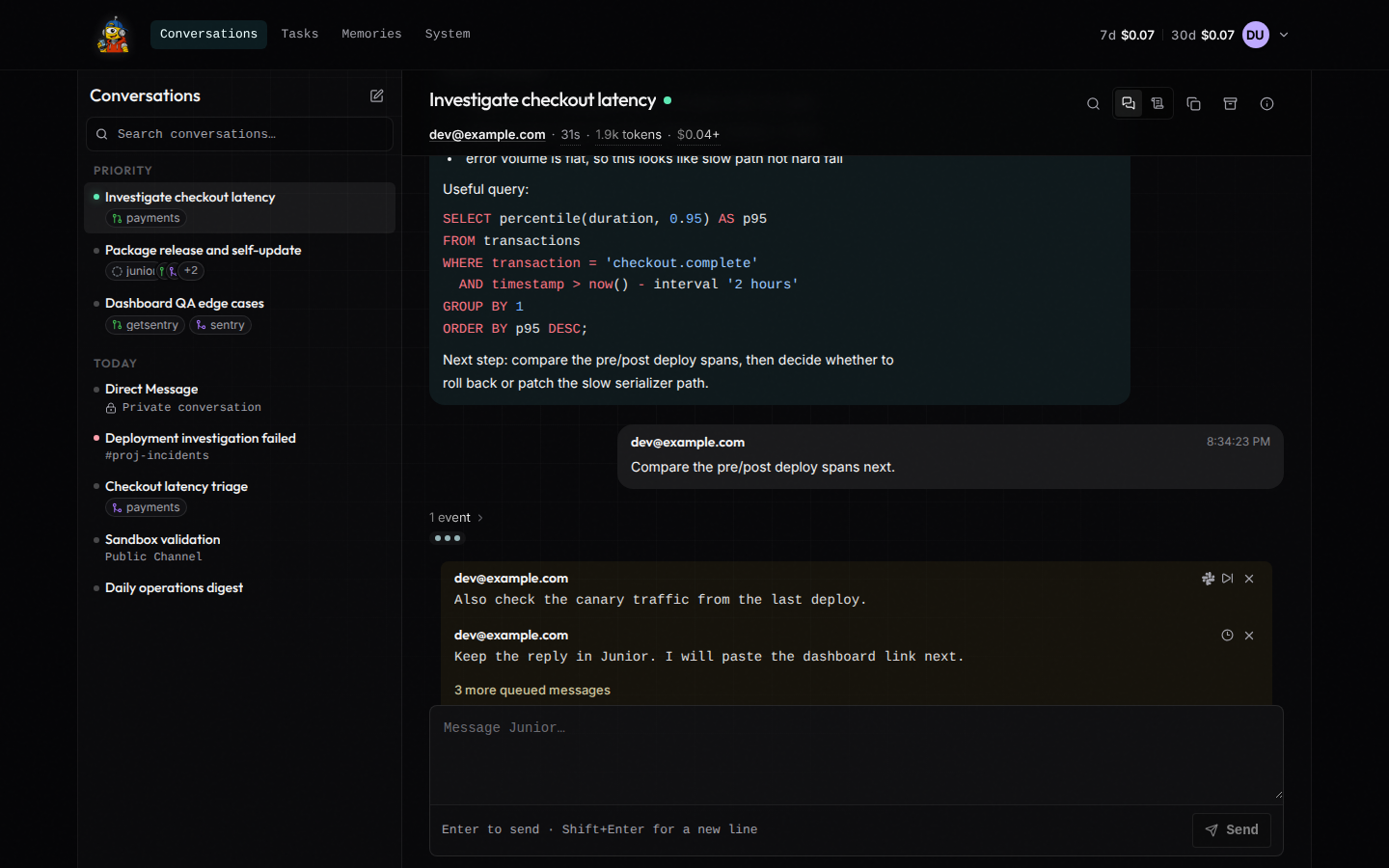Click the SELECT percentile SQL line

pos(605,219)
